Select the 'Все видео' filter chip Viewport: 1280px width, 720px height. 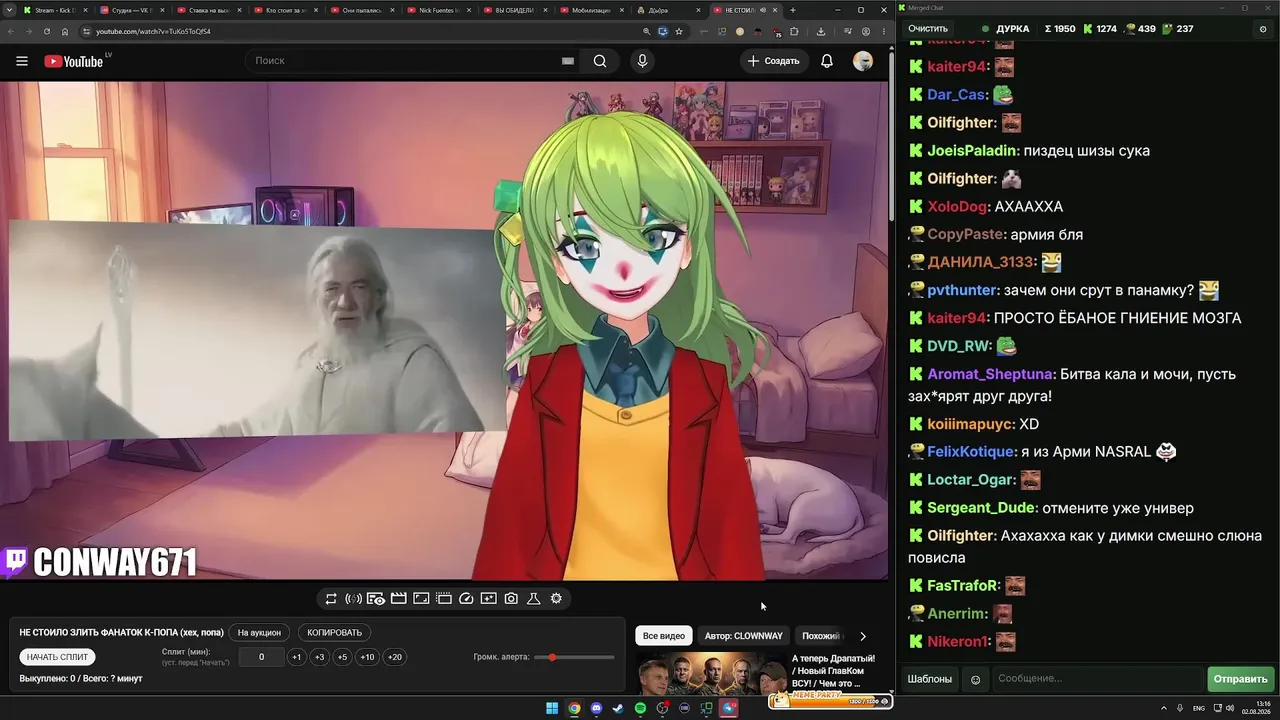click(664, 636)
